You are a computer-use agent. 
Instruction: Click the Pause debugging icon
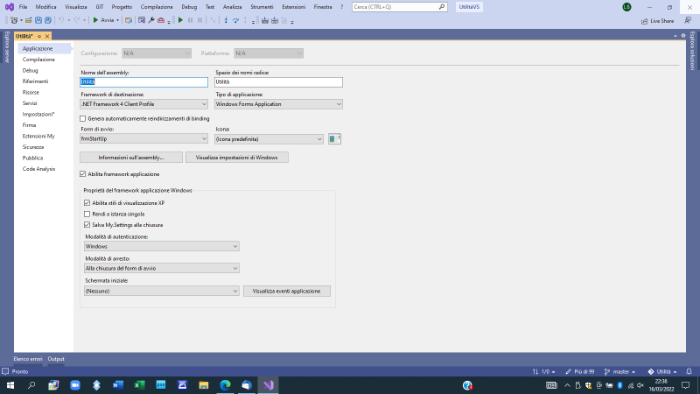point(190,20)
